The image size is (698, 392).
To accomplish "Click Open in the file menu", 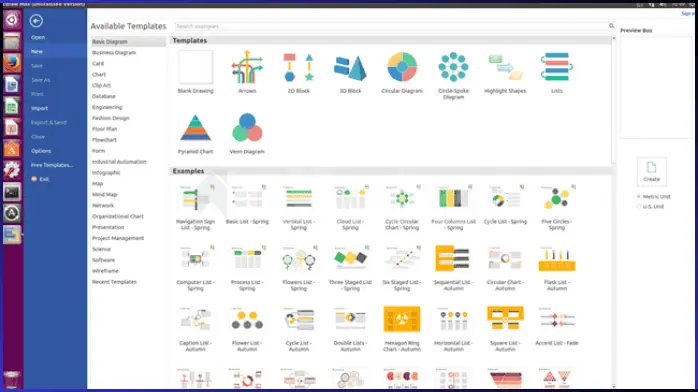I will click(x=38, y=37).
